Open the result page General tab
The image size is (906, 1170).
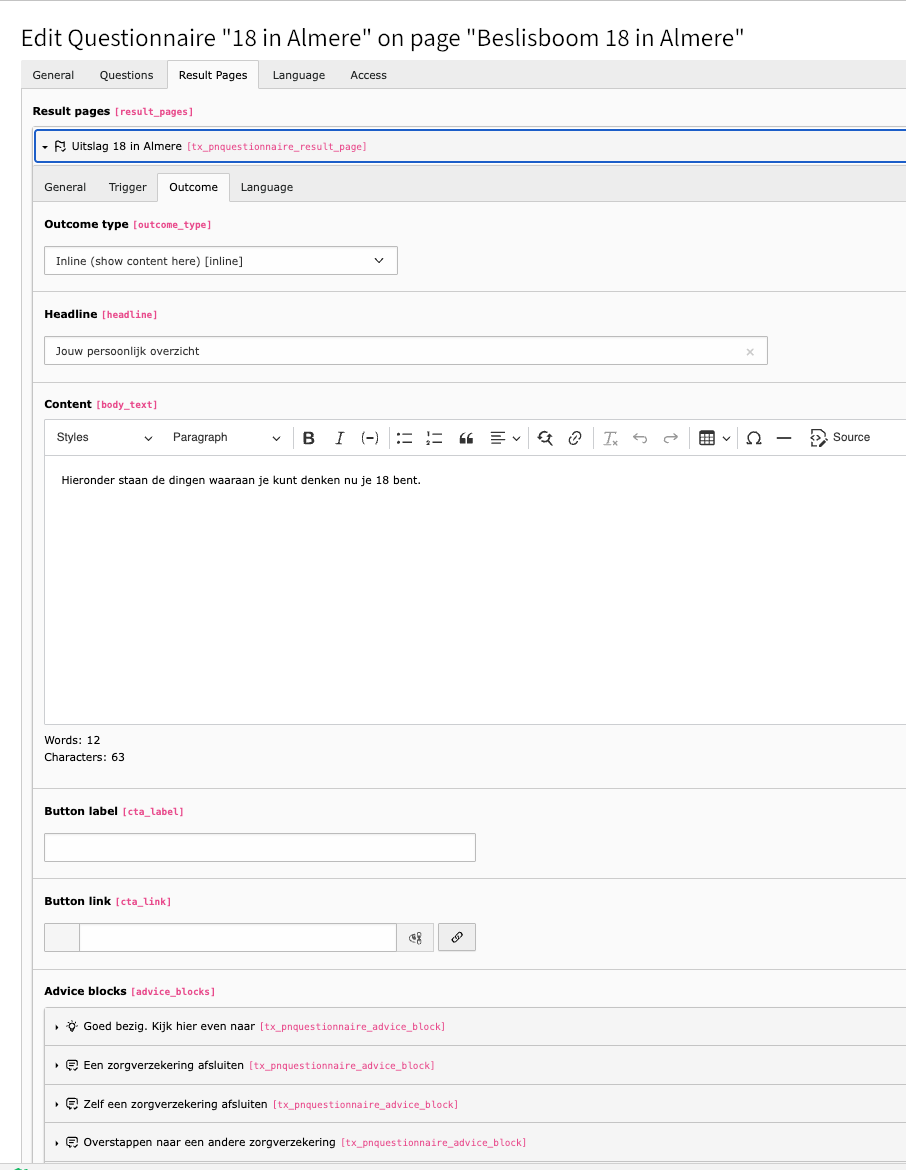point(65,187)
